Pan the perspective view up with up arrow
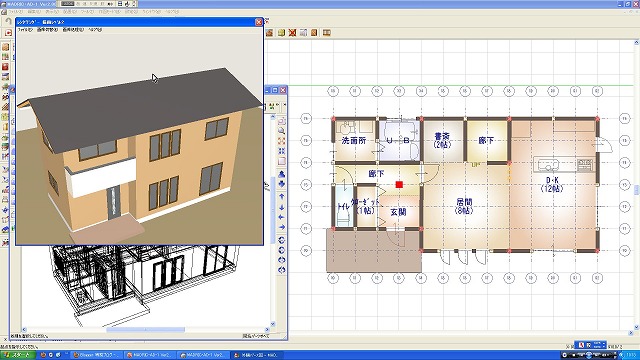This screenshot has height=360, width=640. click(282, 197)
